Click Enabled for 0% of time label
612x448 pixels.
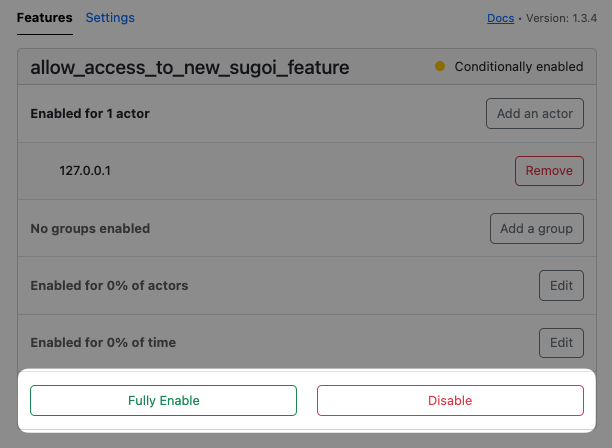(x=103, y=343)
